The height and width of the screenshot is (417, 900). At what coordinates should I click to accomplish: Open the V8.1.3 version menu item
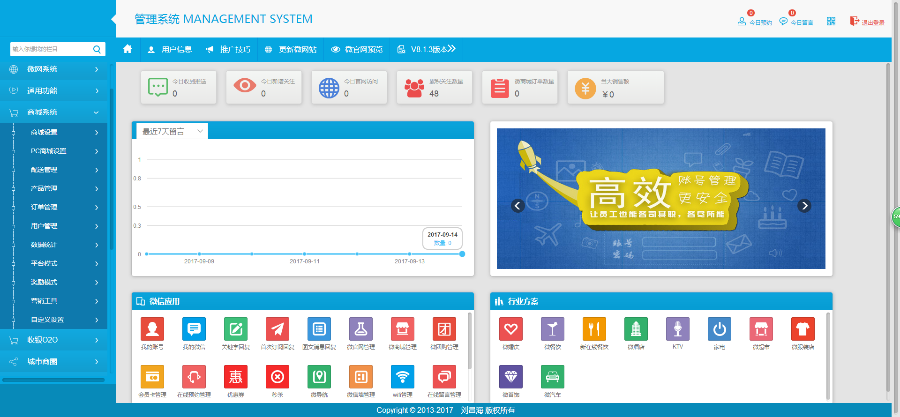(x=426, y=49)
